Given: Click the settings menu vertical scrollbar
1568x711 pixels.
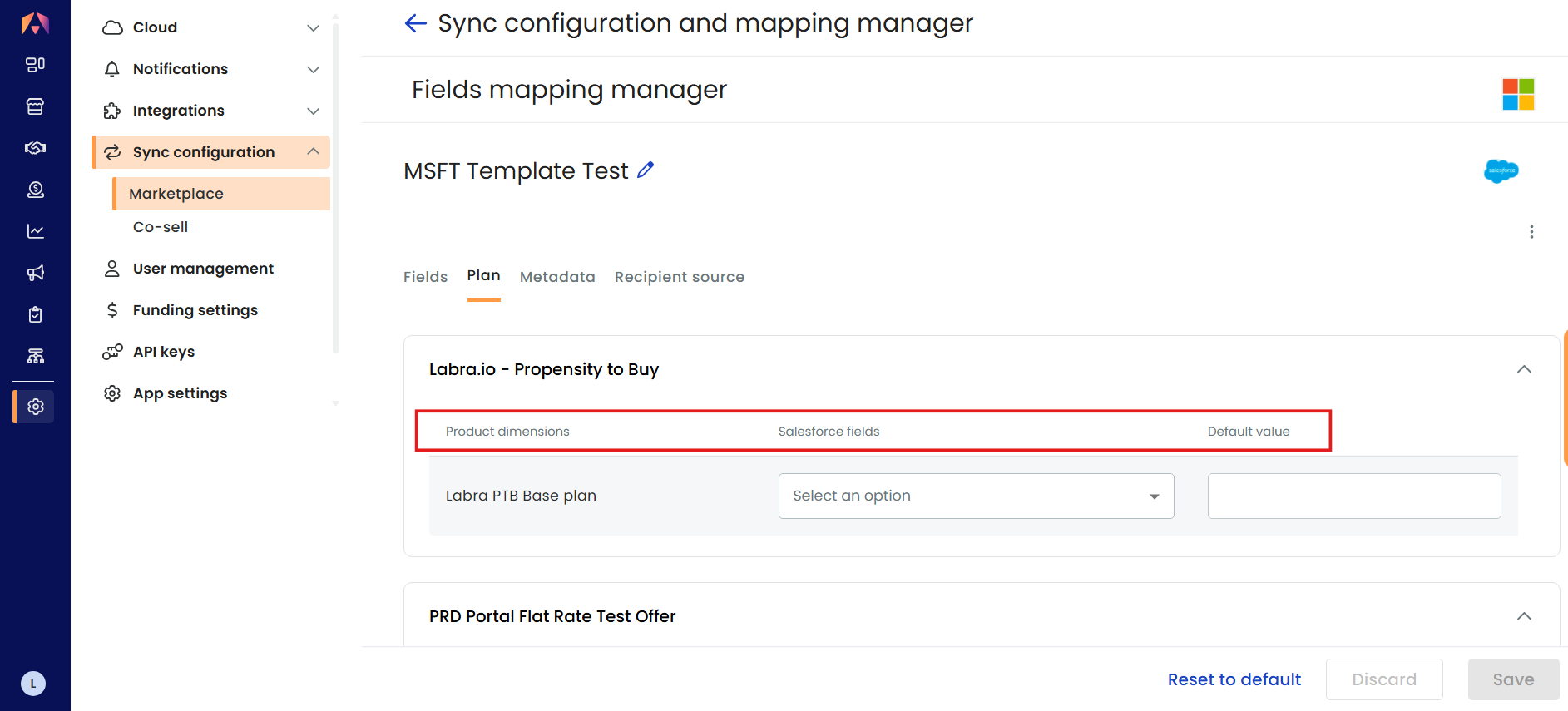Looking at the screenshot, I should tap(335, 187).
